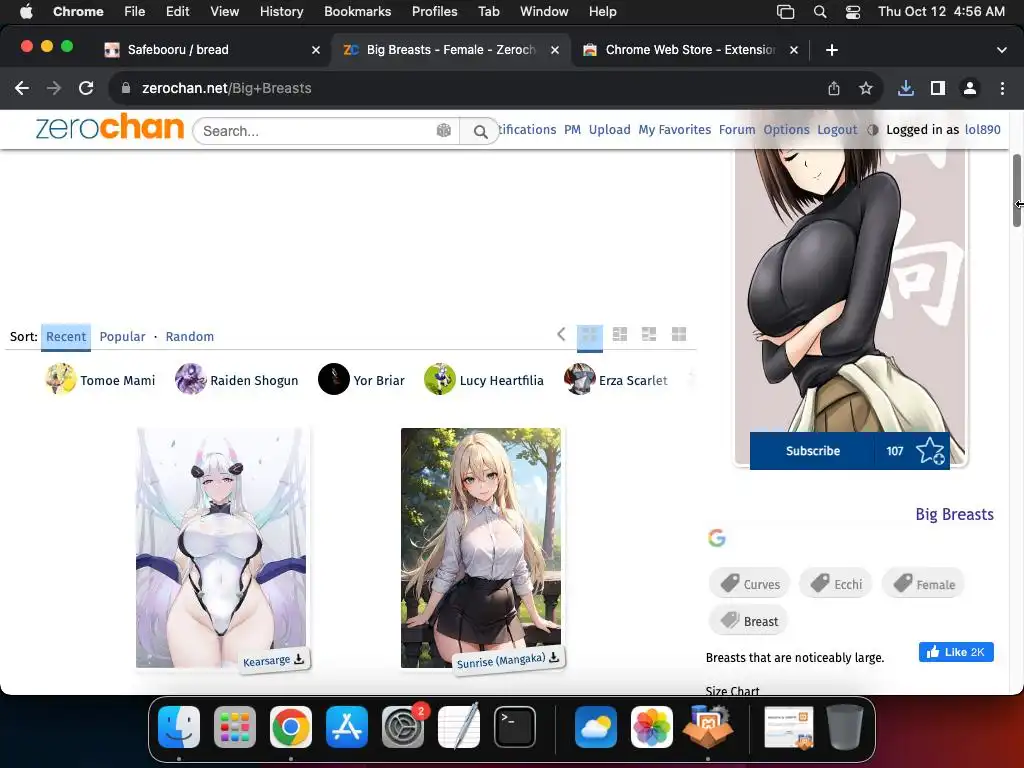Toggle the Chrome side panel

click(938, 88)
